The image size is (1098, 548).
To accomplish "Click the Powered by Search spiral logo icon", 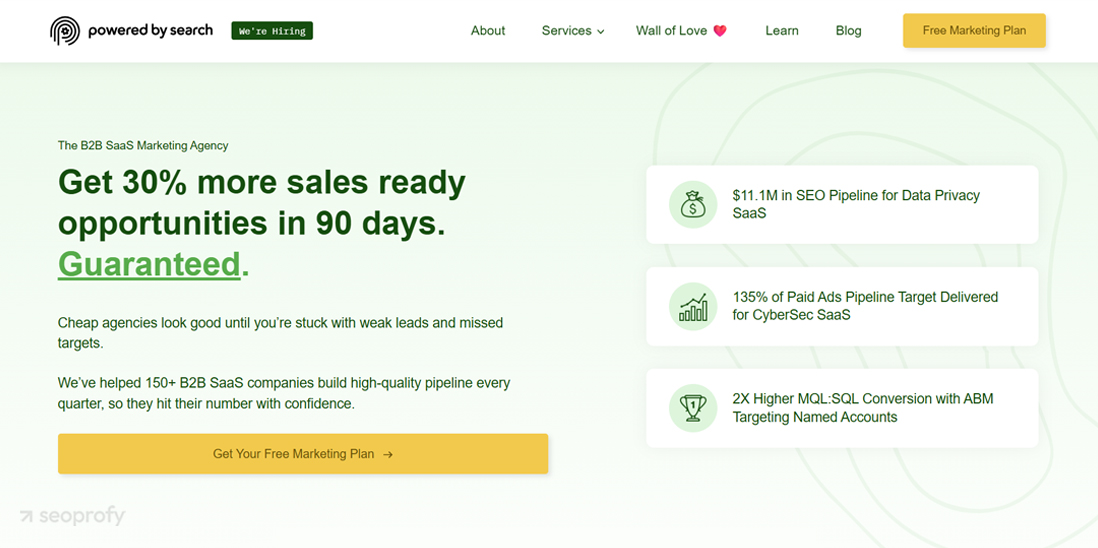I will pyautogui.click(x=65, y=31).
